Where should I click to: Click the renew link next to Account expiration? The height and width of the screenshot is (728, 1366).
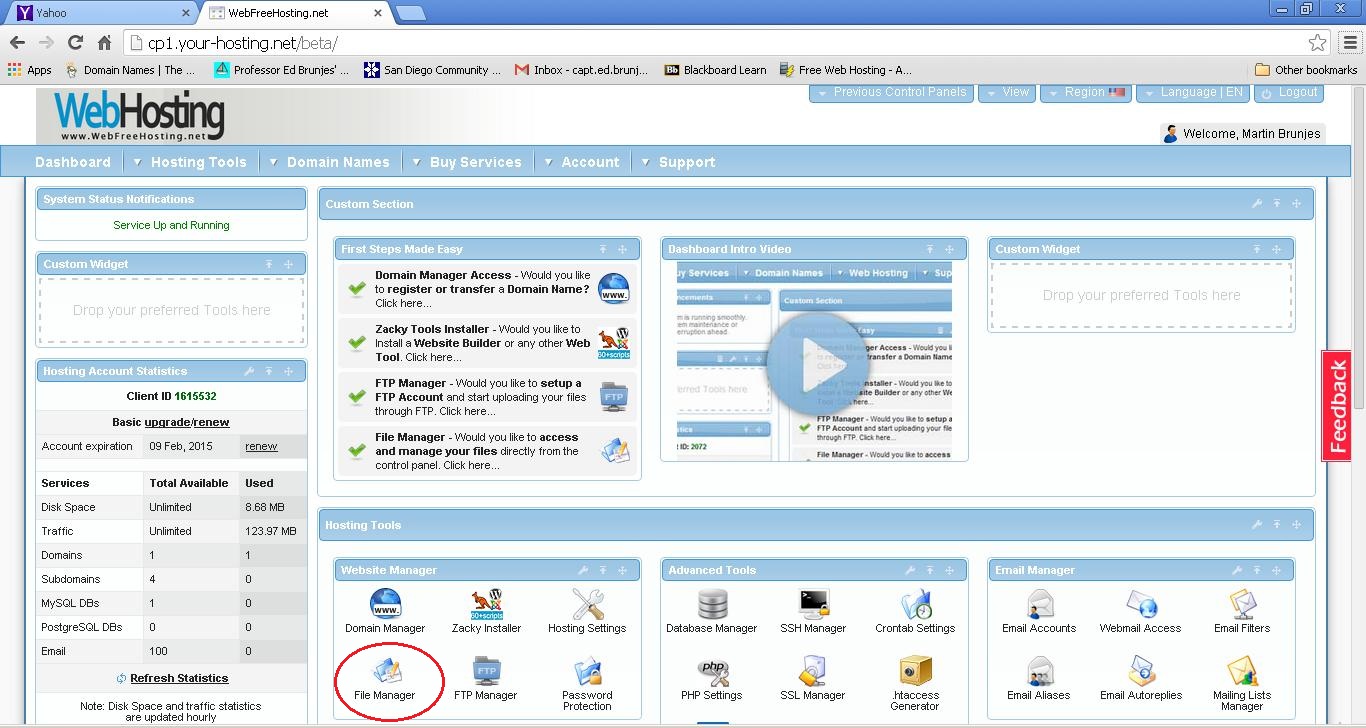point(261,446)
